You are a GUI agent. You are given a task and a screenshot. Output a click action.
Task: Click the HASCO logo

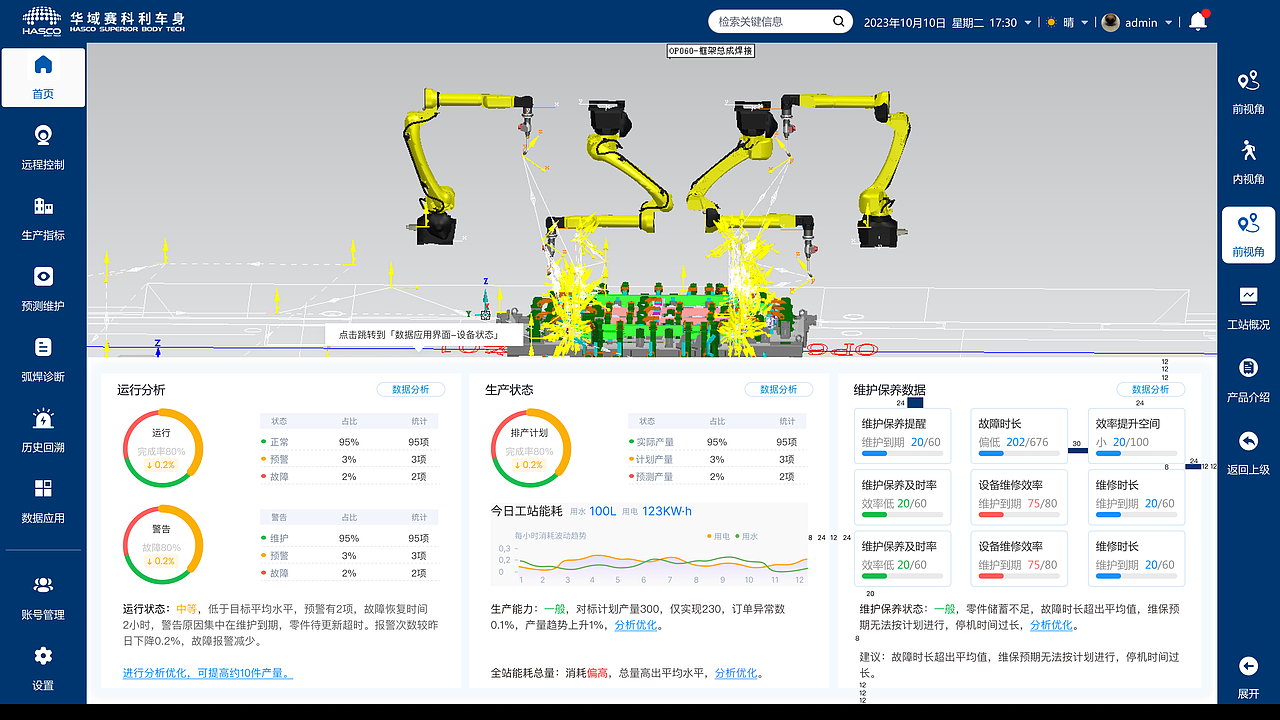41,20
